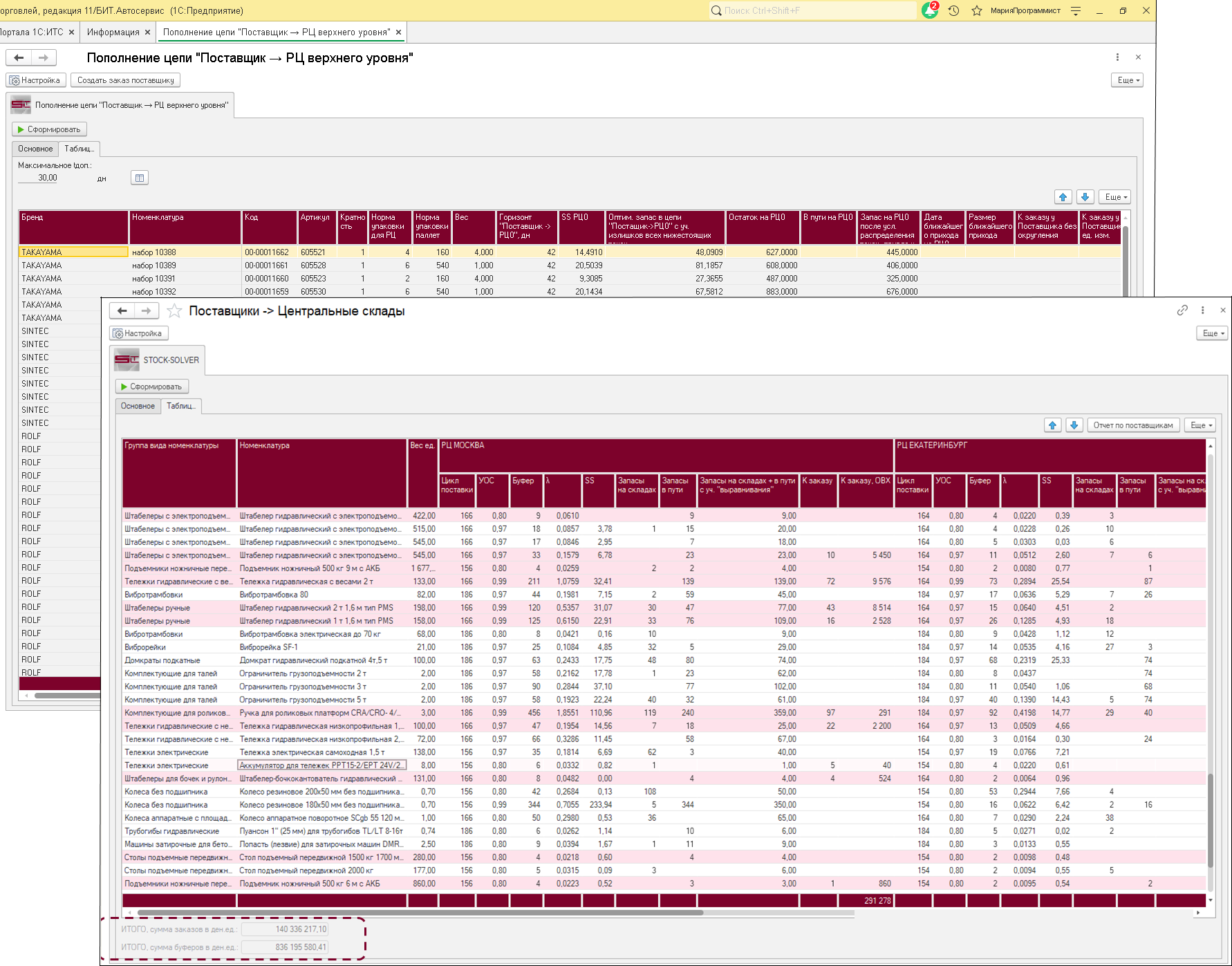Image resolution: width=1232 pixels, height=966 pixels.
Task: Expand the Еще menu beside Отчет по поставщикам
Action: pos(1200,425)
